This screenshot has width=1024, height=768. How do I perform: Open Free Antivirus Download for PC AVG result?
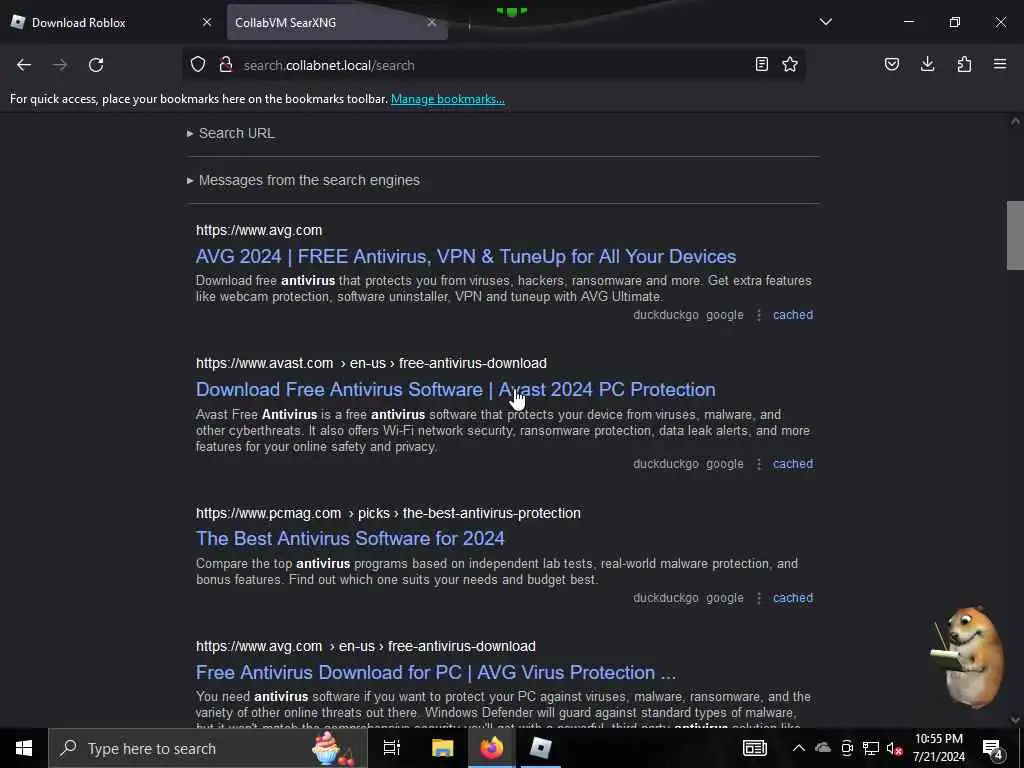coord(436,672)
